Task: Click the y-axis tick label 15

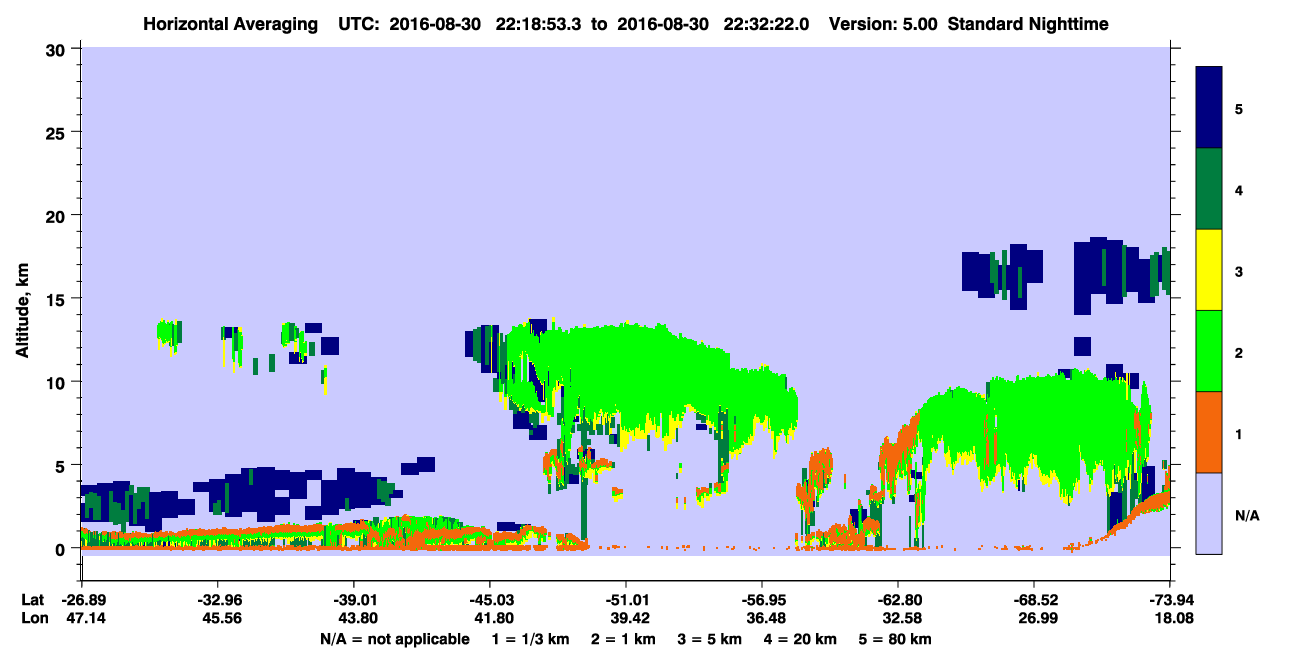Action: click(58, 298)
